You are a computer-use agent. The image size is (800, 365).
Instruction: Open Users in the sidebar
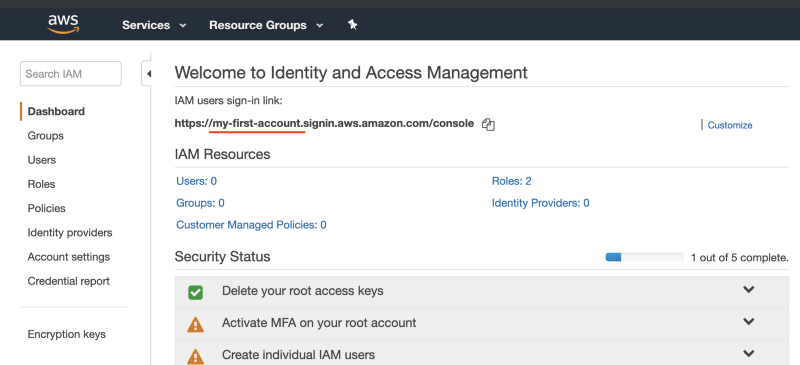point(42,160)
